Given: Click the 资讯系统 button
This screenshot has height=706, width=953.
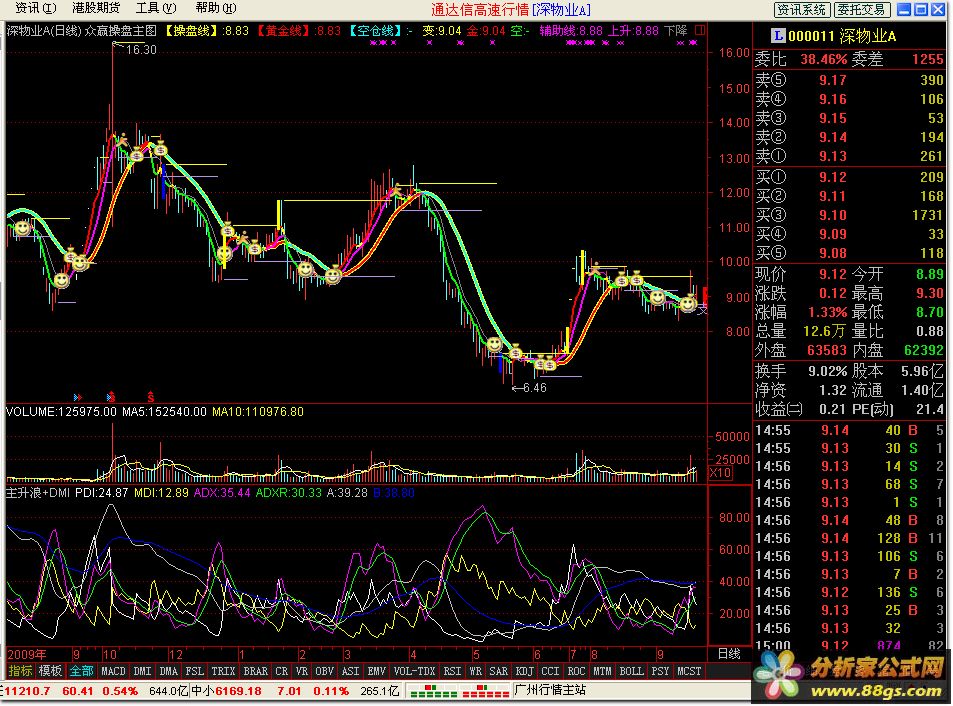Looking at the screenshot, I should click(x=801, y=10).
